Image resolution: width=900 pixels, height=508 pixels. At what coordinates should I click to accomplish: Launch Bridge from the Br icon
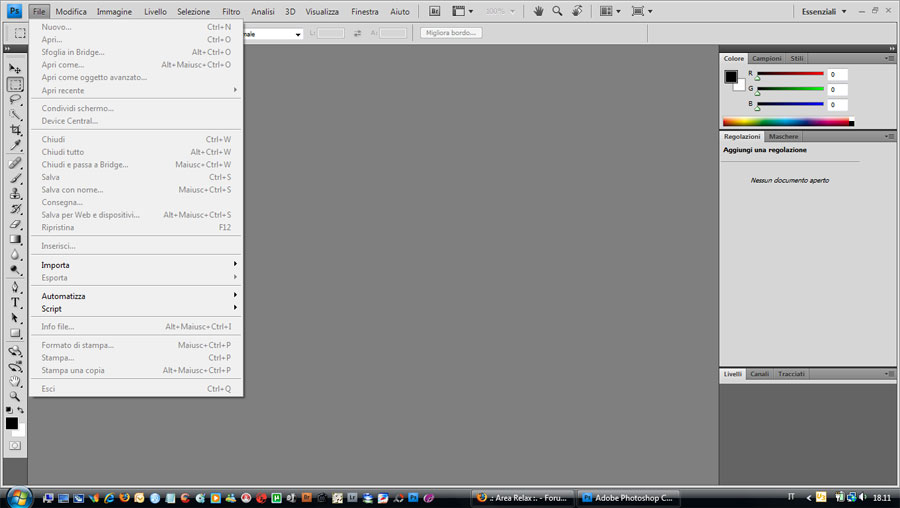click(x=435, y=11)
